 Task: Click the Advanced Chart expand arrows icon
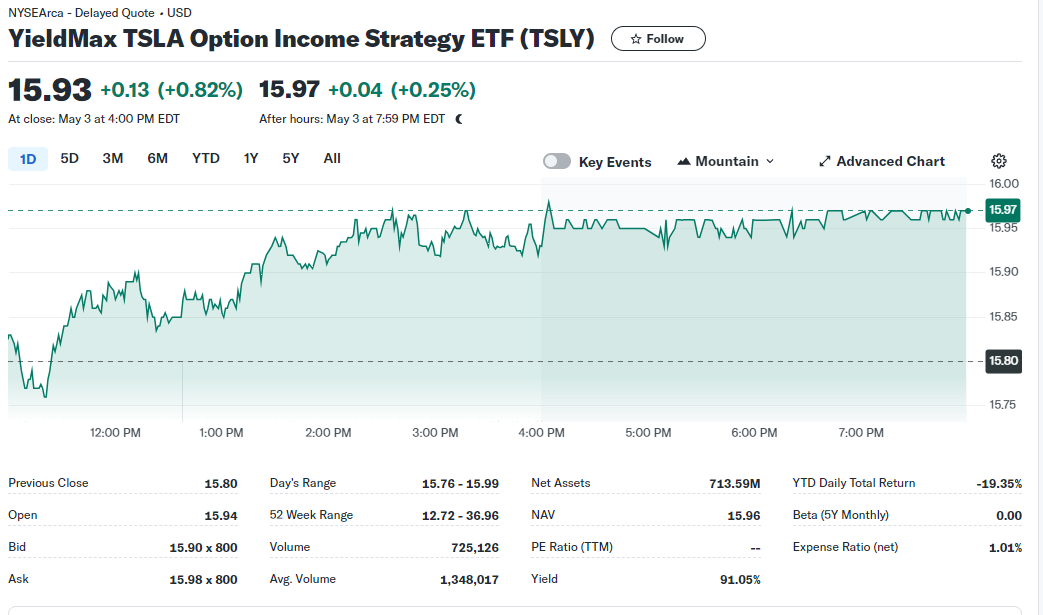pyautogui.click(x=825, y=162)
